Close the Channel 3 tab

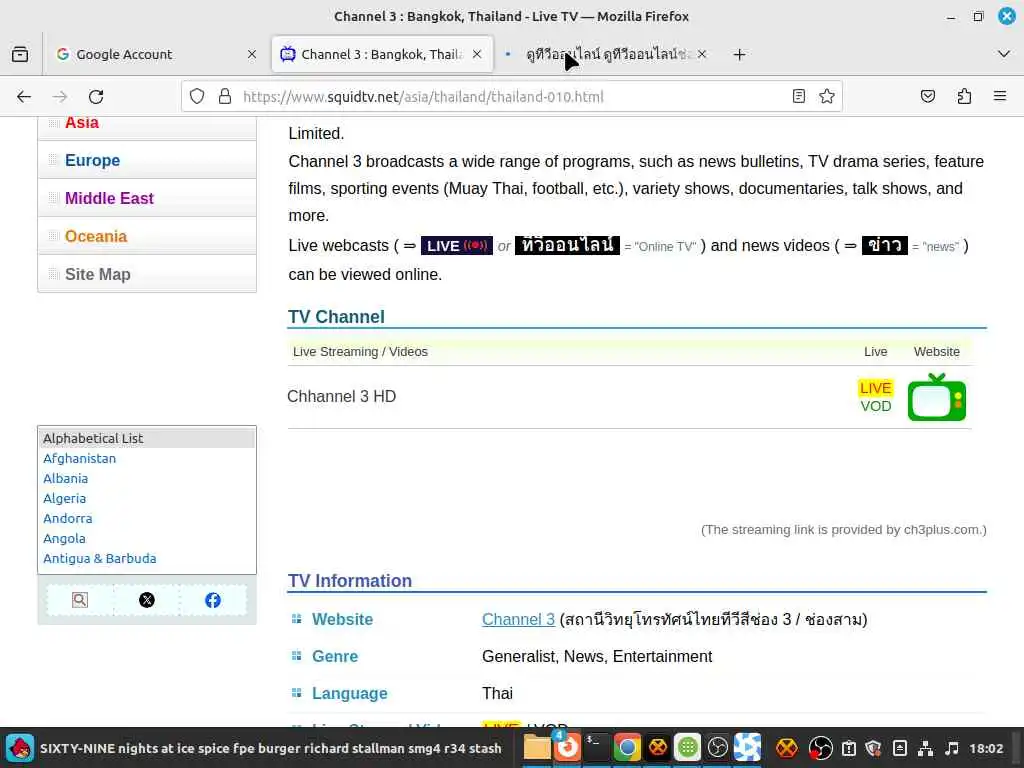tap(477, 54)
